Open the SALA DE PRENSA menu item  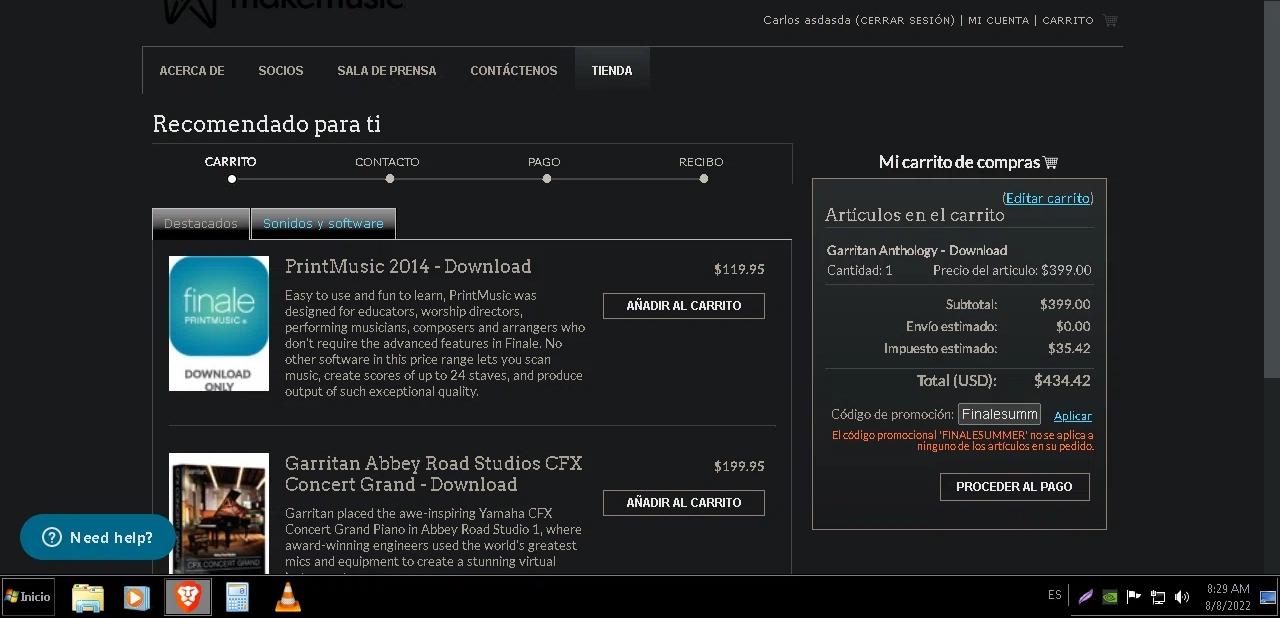pyautogui.click(x=387, y=71)
